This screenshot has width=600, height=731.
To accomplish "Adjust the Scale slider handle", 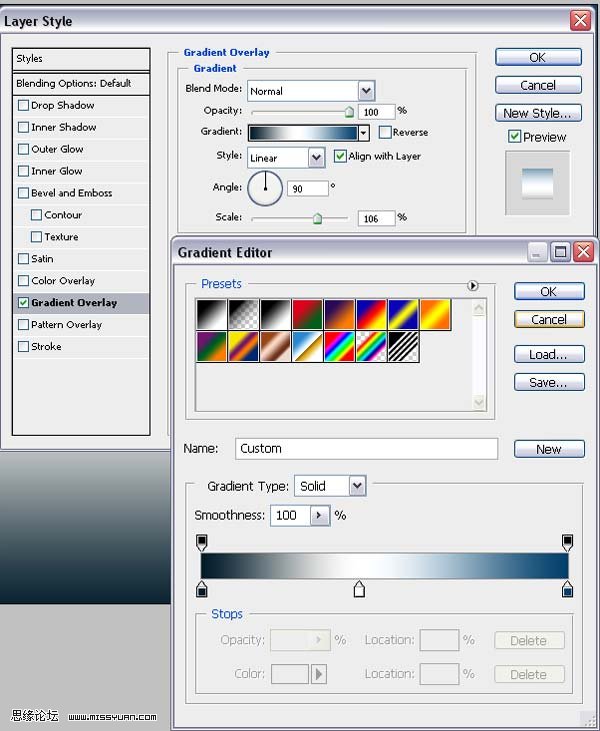I will click(x=317, y=218).
